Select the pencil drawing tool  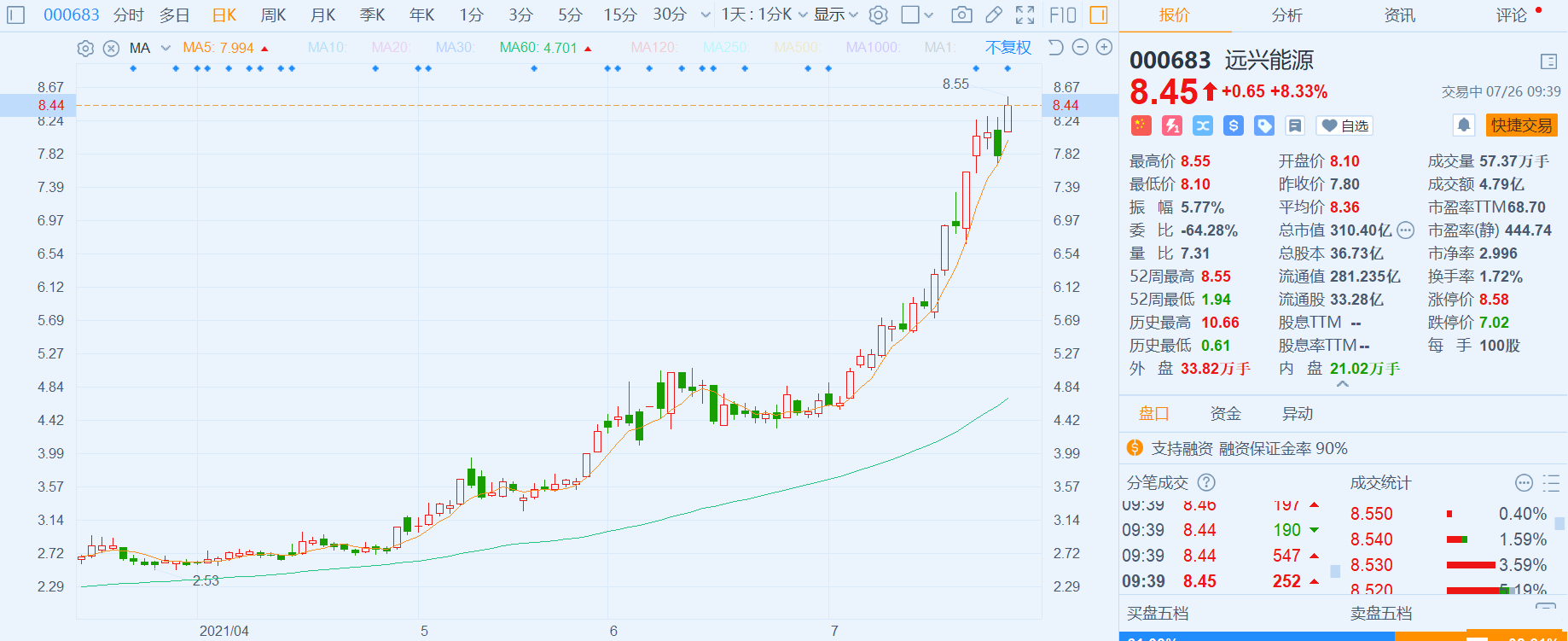tap(993, 15)
